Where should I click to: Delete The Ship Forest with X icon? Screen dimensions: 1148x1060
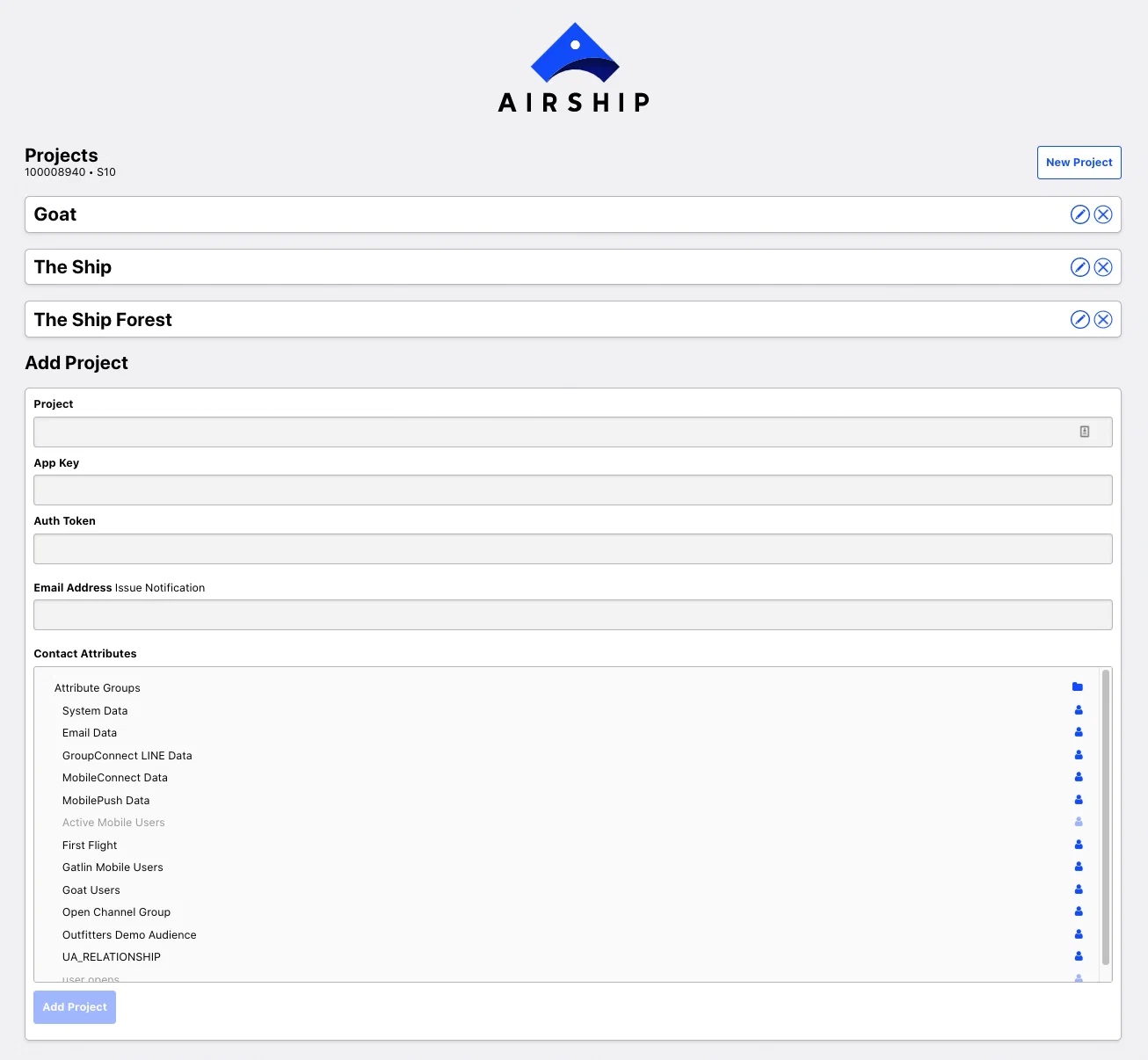pos(1103,320)
